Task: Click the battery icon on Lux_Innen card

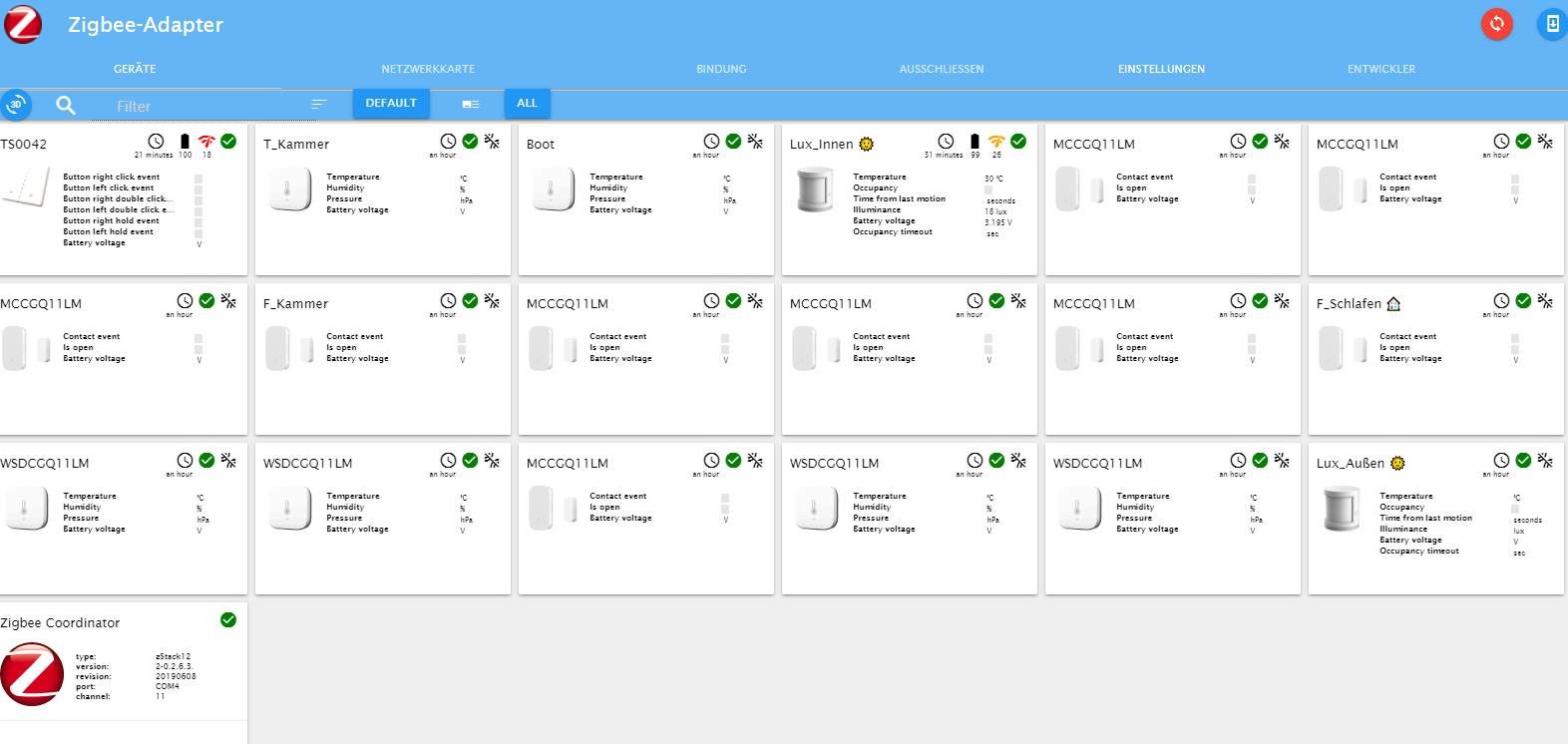Action: [x=975, y=142]
